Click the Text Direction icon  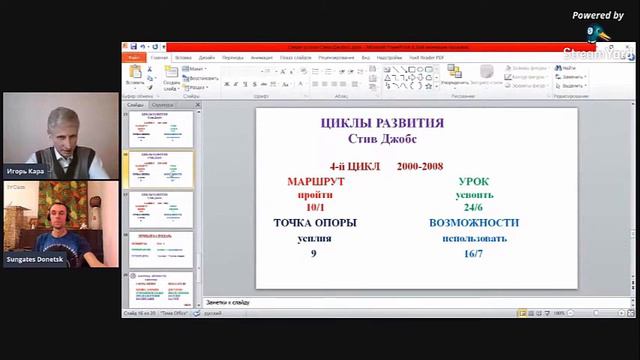[x=373, y=69]
